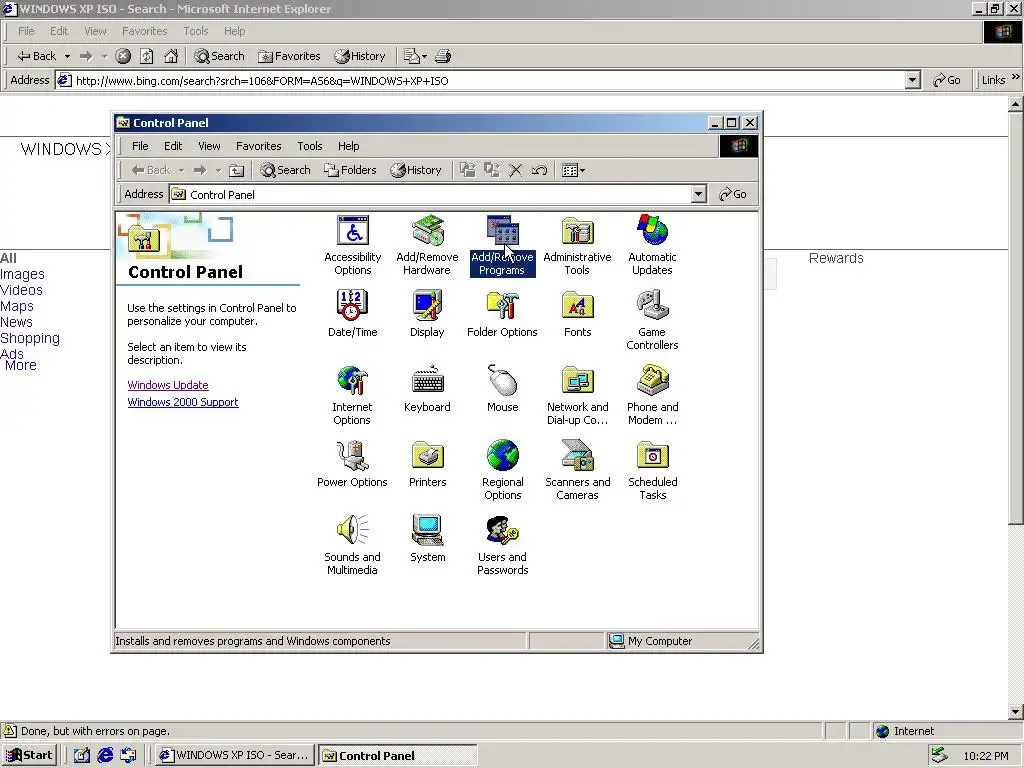Click the Undo button in Control Panel toolbar
This screenshot has width=1024, height=768.
pyautogui.click(x=539, y=170)
